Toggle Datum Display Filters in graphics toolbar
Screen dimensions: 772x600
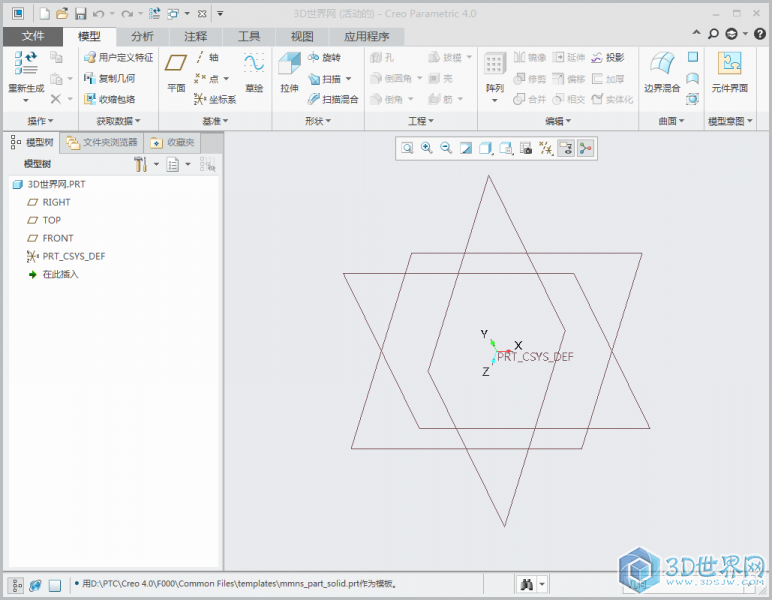click(x=546, y=148)
